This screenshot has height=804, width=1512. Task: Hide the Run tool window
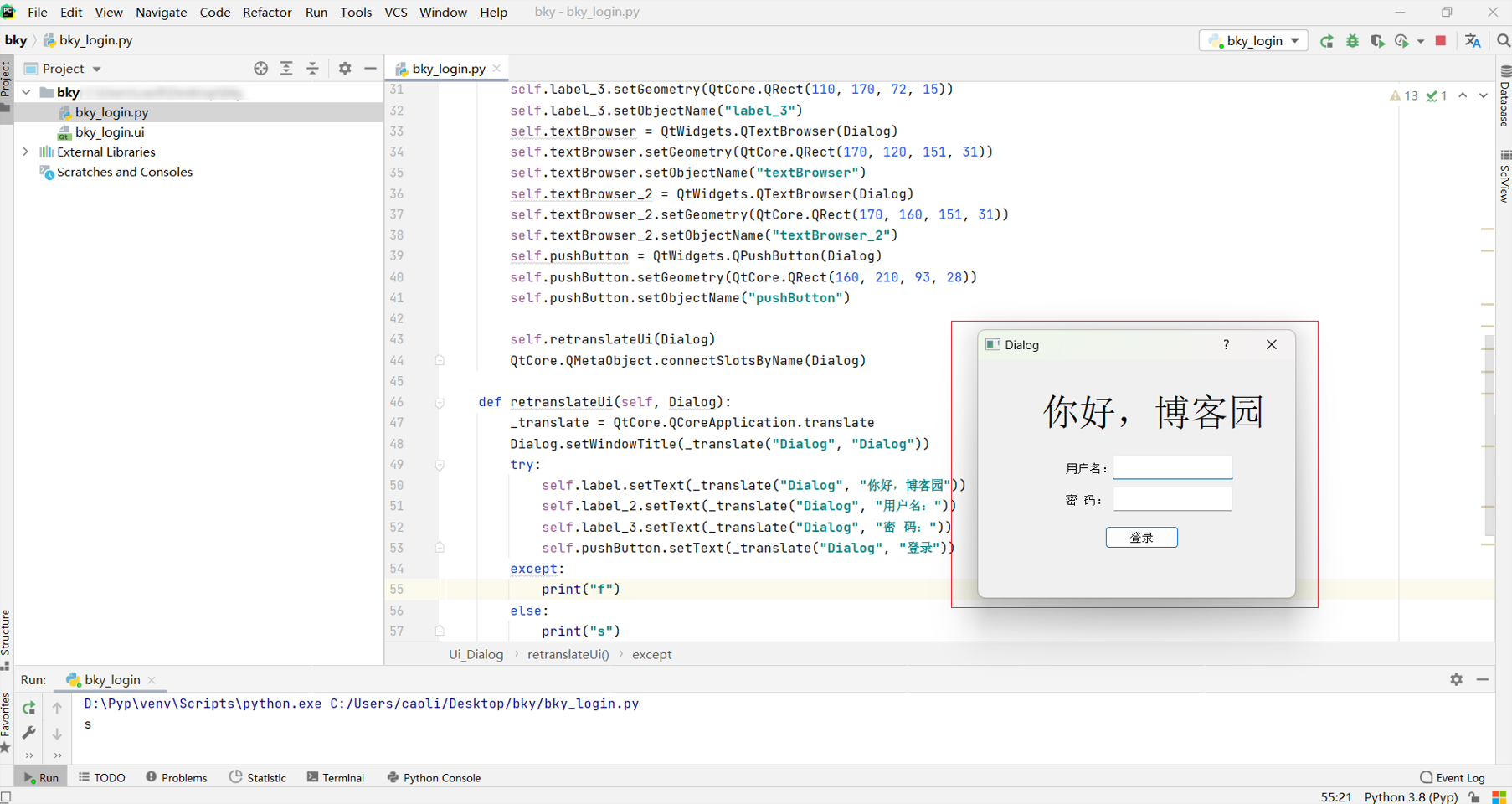(1483, 679)
